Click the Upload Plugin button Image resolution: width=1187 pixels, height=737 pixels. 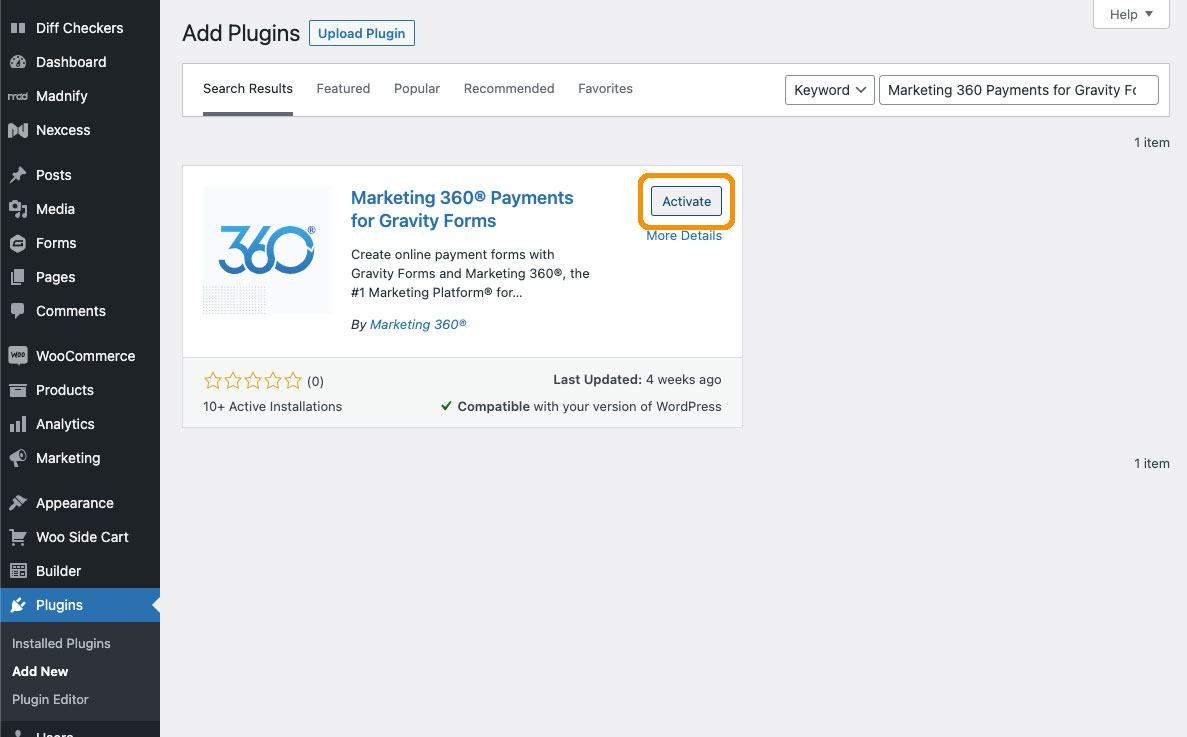point(361,33)
